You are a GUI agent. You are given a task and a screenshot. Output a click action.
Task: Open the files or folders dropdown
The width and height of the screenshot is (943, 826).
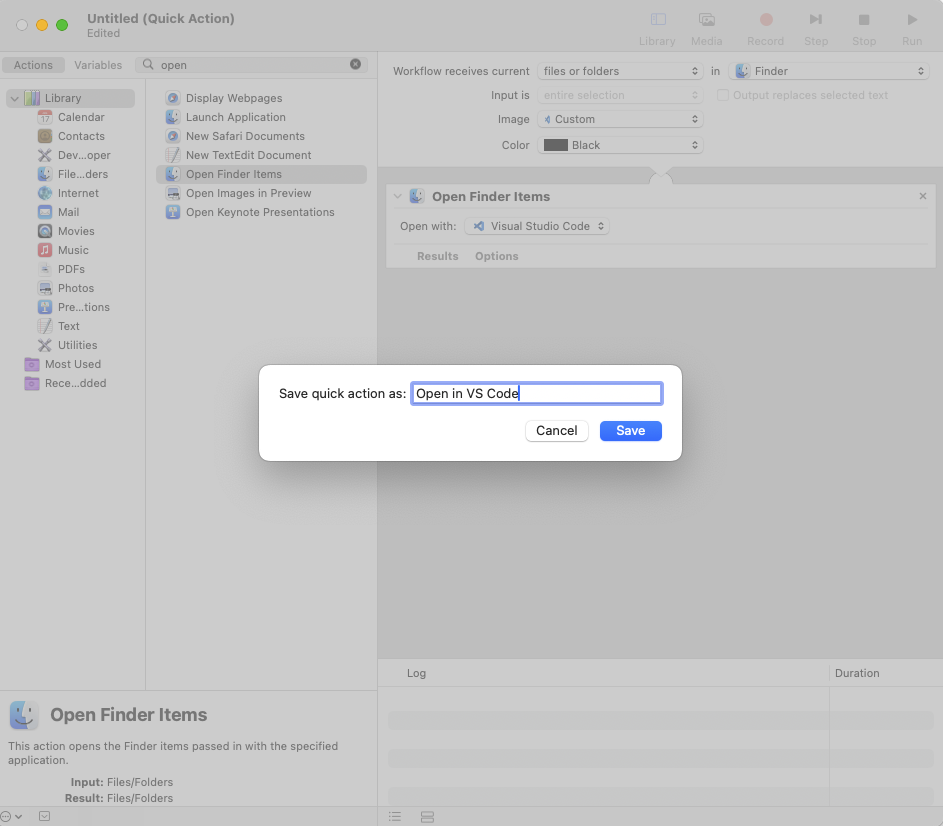point(620,71)
